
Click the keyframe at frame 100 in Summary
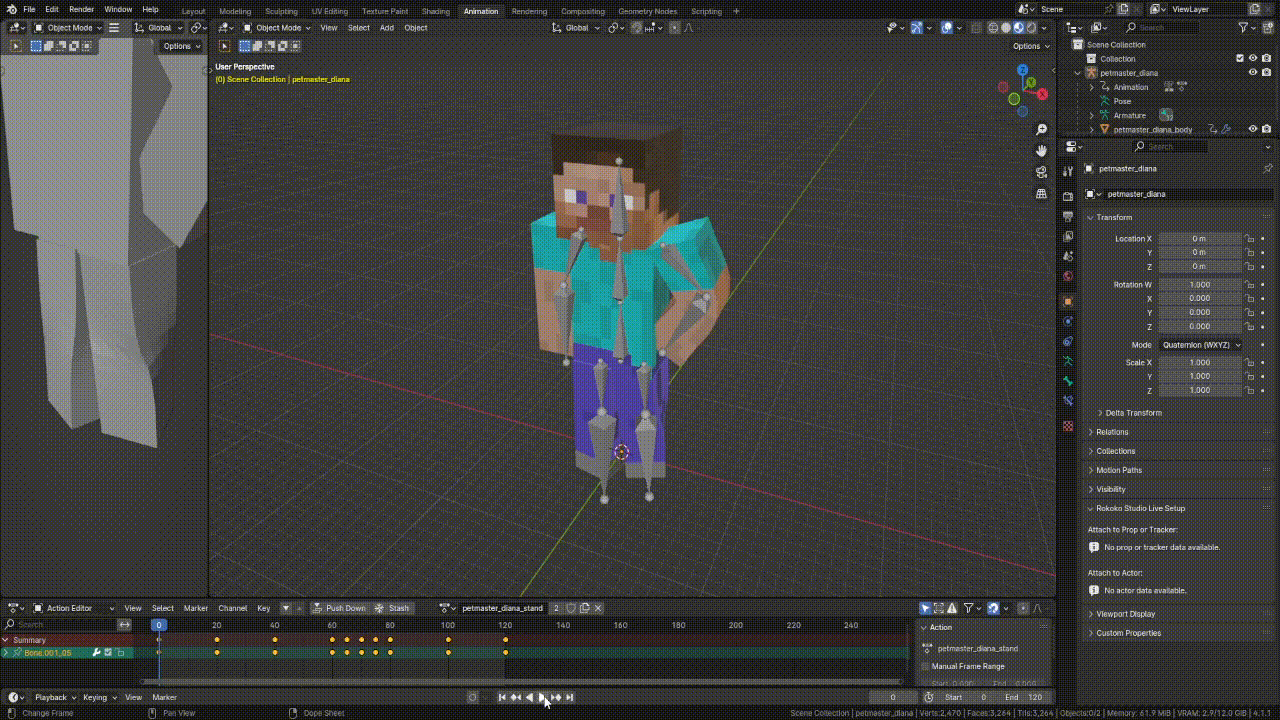(448, 640)
